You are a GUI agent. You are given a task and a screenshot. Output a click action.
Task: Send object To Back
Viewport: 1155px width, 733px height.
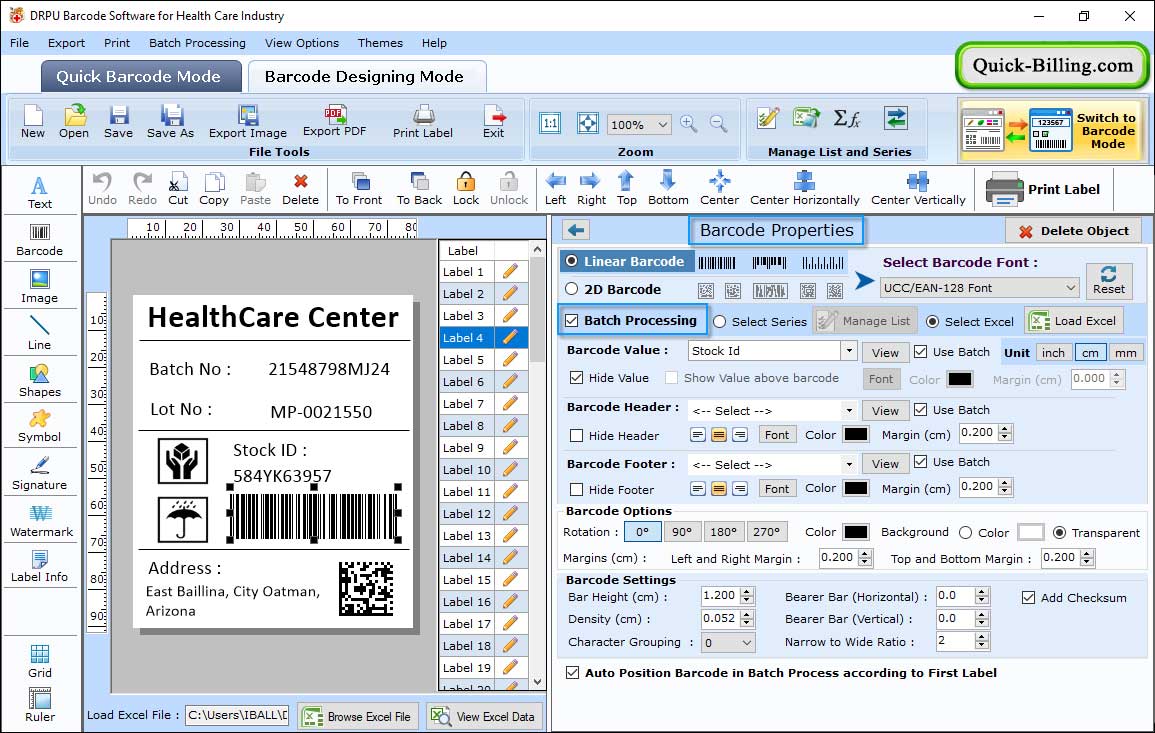(419, 189)
